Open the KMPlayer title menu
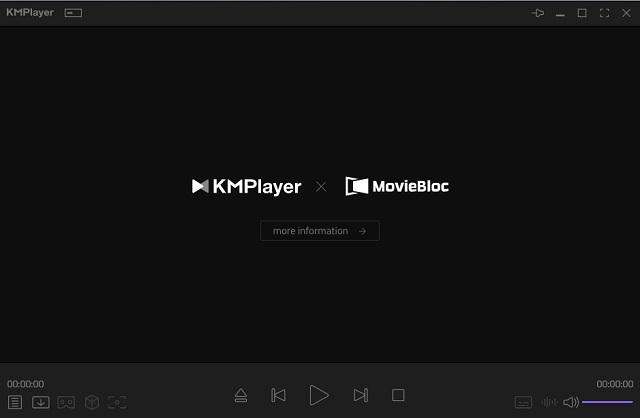 (30, 13)
